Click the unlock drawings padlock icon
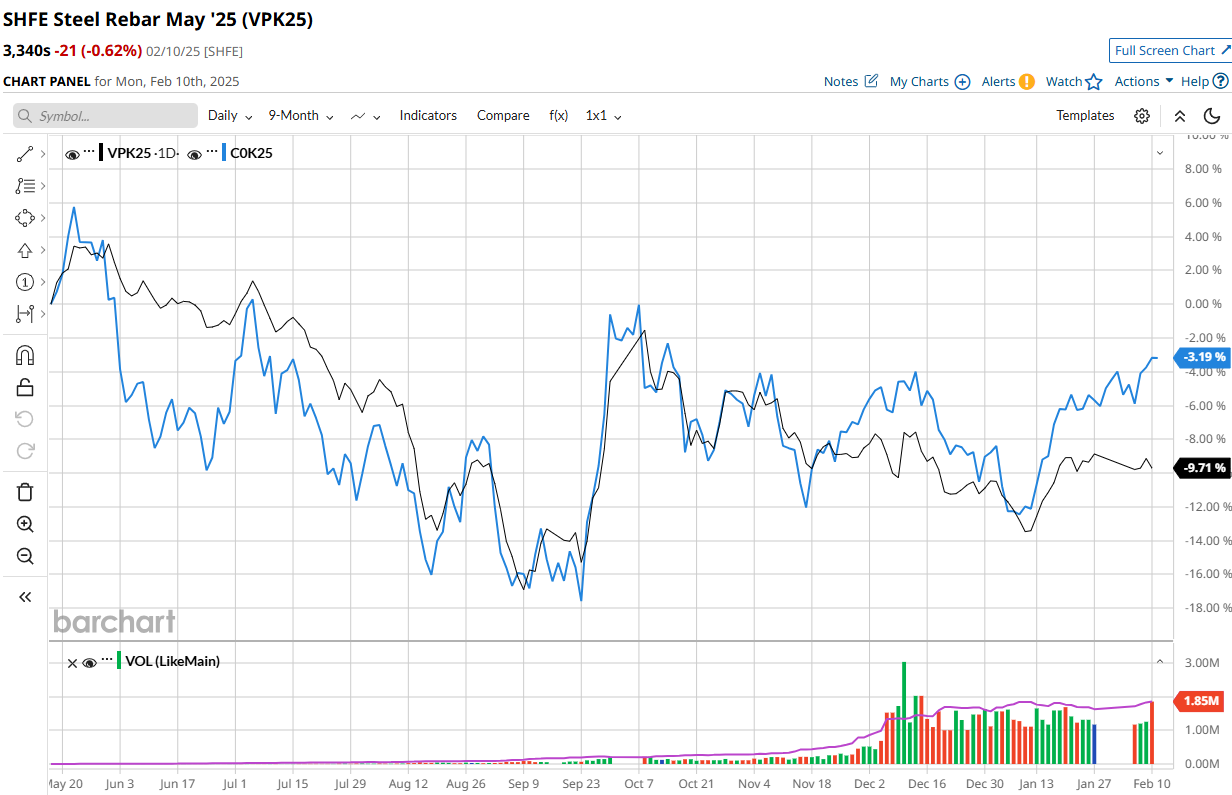The image size is (1232, 795). pos(26,387)
